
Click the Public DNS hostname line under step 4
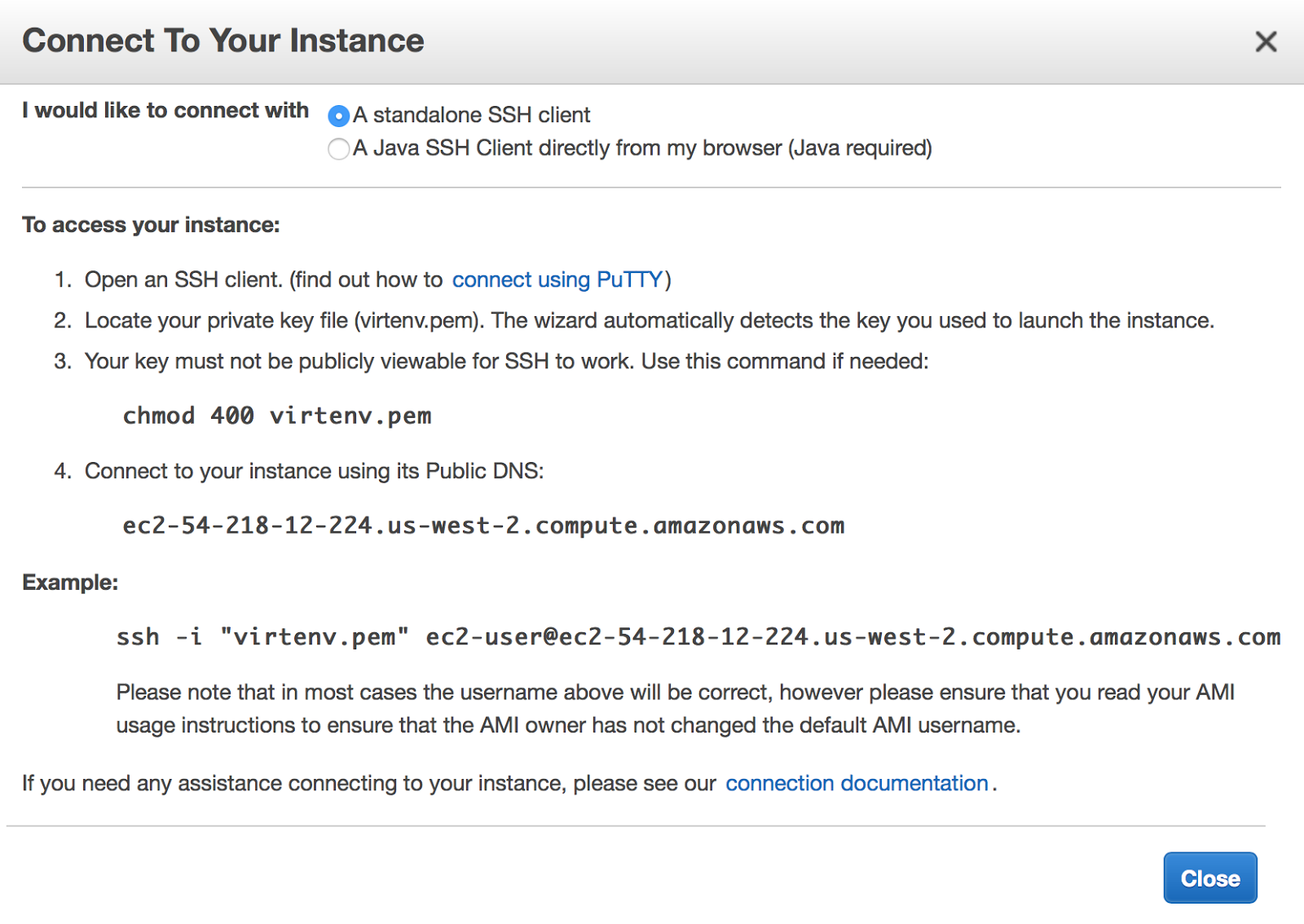(483, 526)
